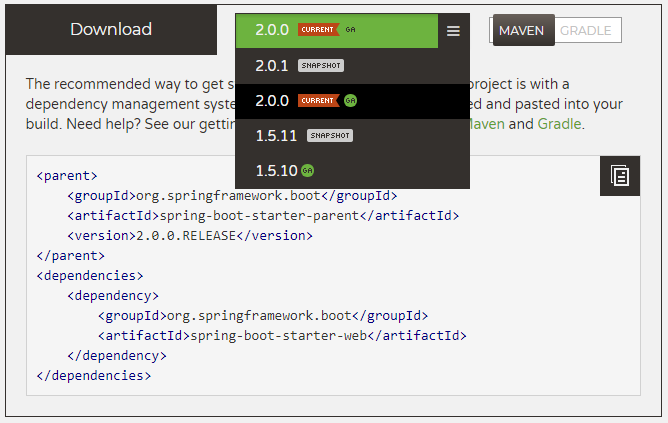668x423 pixels.
Task: Click the hamburger icon in version selector
Action: click(453, 31)
